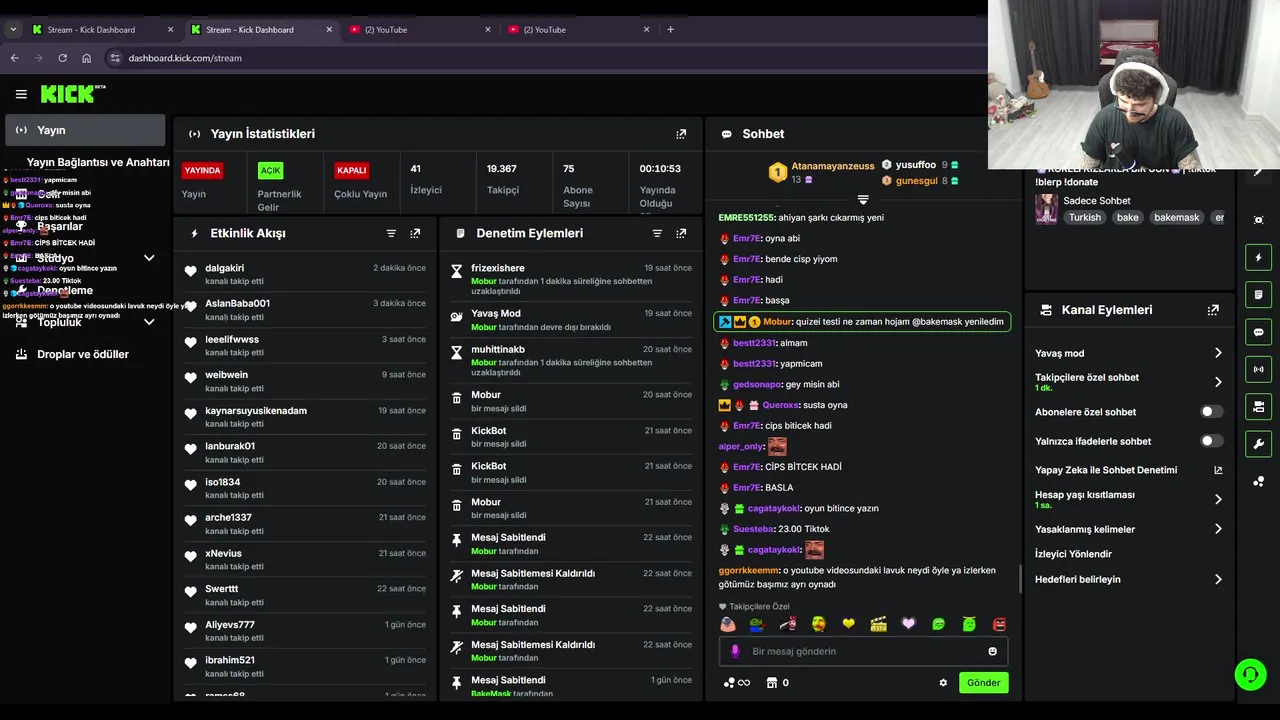
Task: Open Takipçilere özel sohbet options arrow
Action: 1217,382
